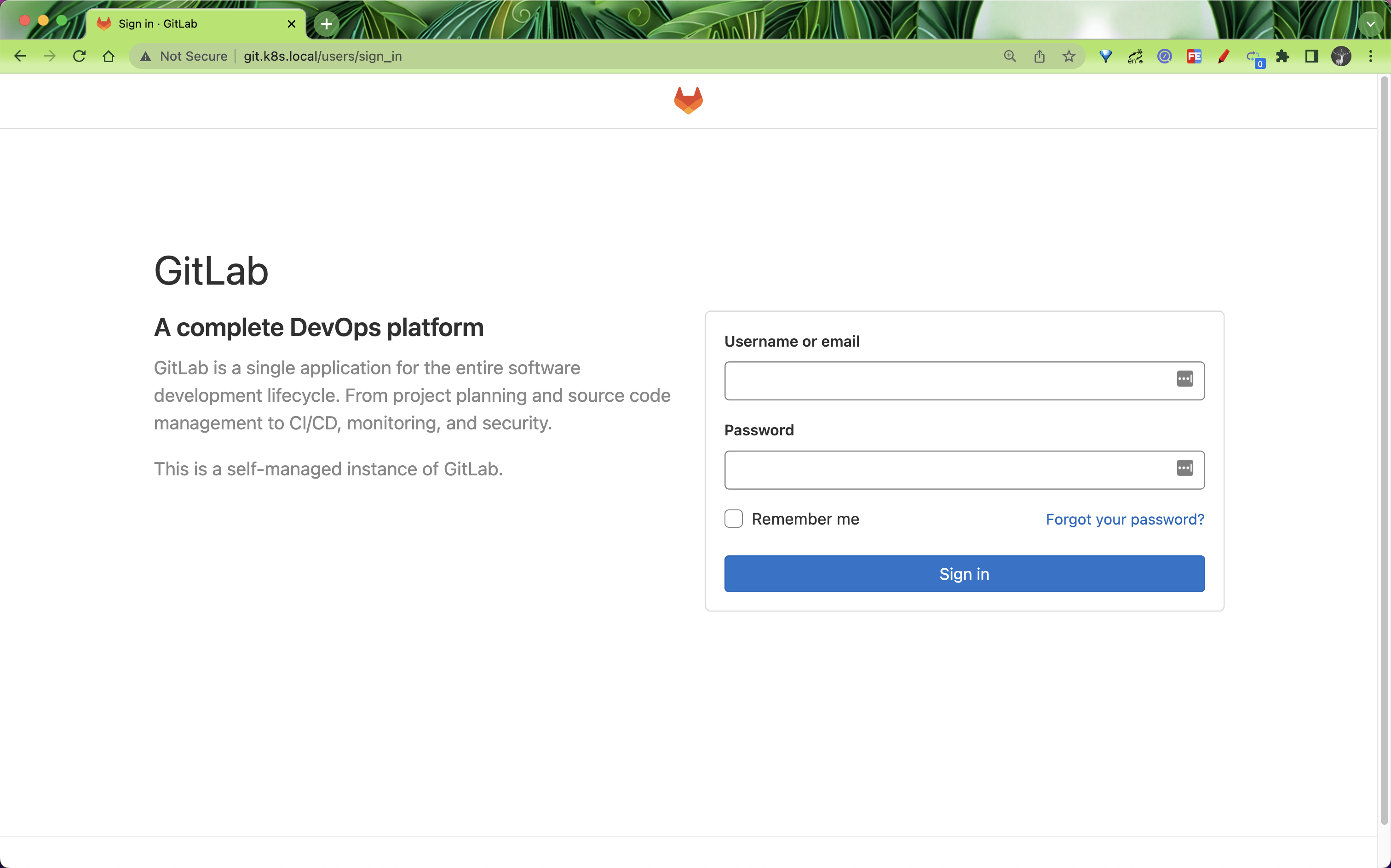
Task: Tick the Remember me checkbox
Action: (x=733, y=519)
